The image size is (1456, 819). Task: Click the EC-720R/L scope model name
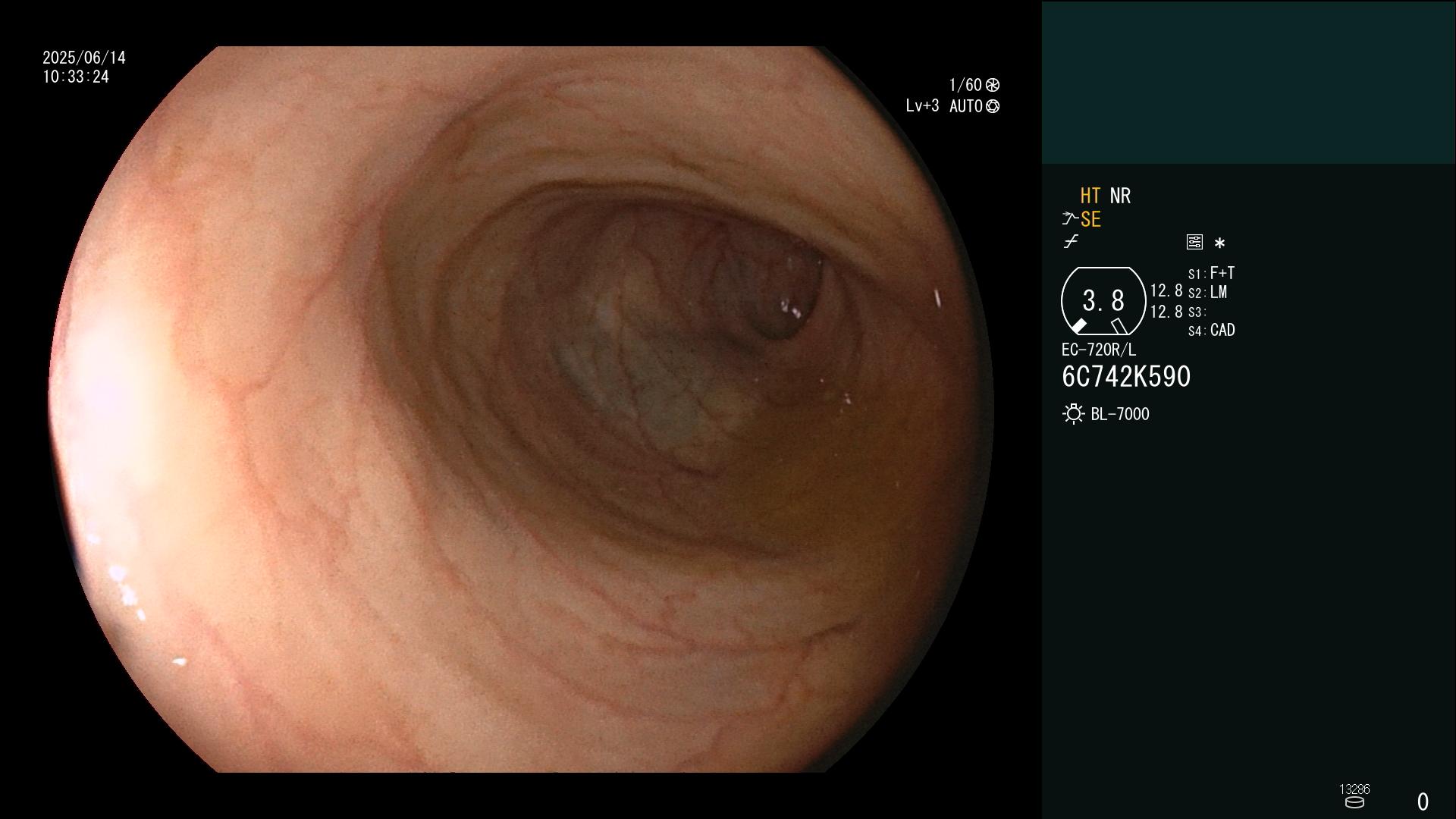click(x=1099, y=350)
